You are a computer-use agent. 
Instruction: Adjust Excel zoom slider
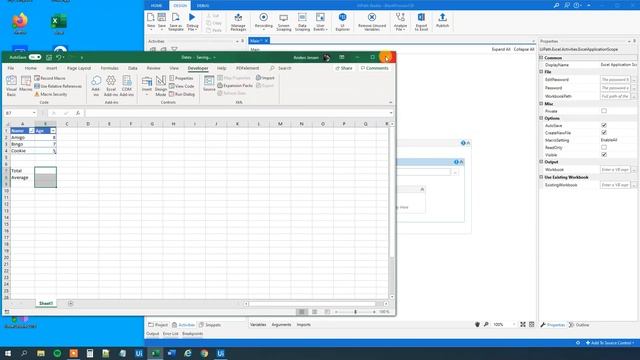tap(355, 312)
